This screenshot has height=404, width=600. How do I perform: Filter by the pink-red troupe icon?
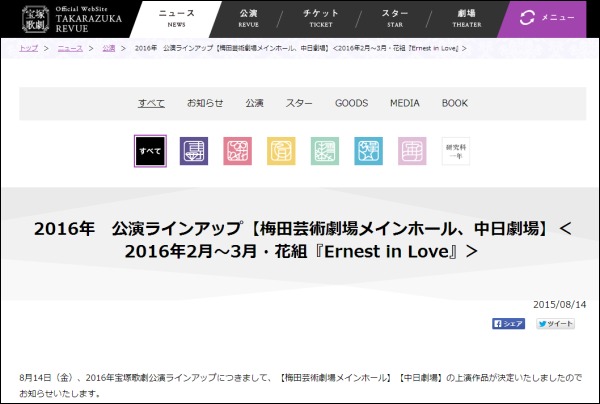[238, 151]
